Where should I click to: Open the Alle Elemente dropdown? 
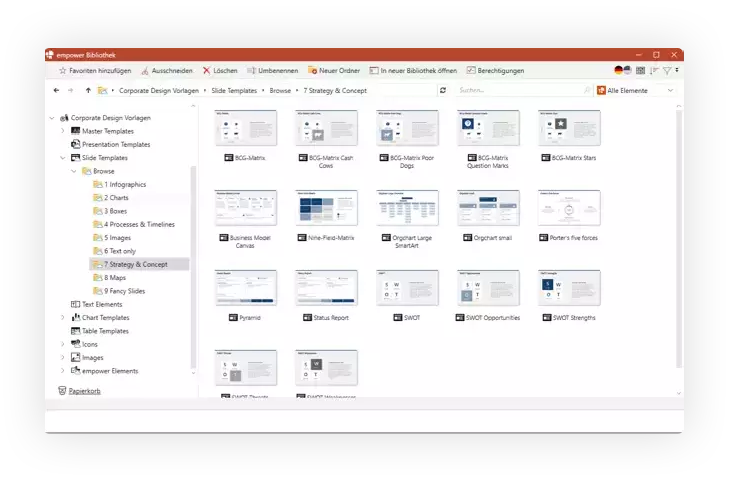pyautogui.click(x=669, y=91)
